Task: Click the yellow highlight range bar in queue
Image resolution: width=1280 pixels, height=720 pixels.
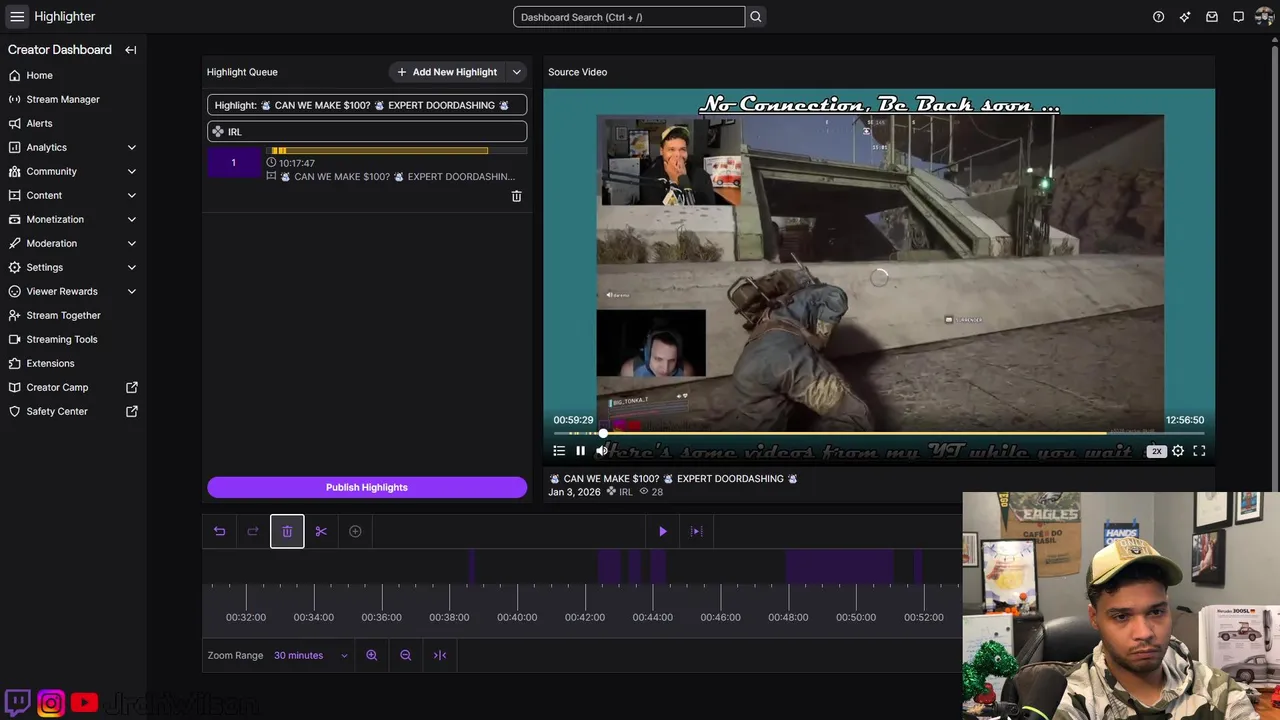Action: (380, 151)
